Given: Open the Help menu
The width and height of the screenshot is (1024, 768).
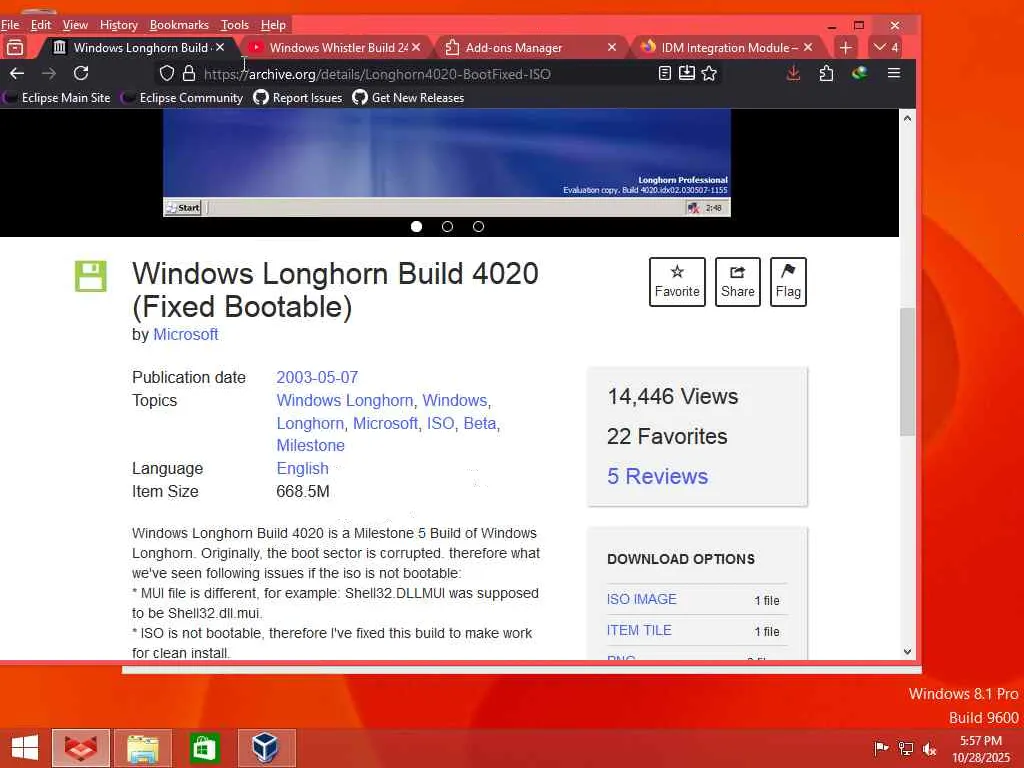Looking at the screenshot, I should (x=273, y=25).
